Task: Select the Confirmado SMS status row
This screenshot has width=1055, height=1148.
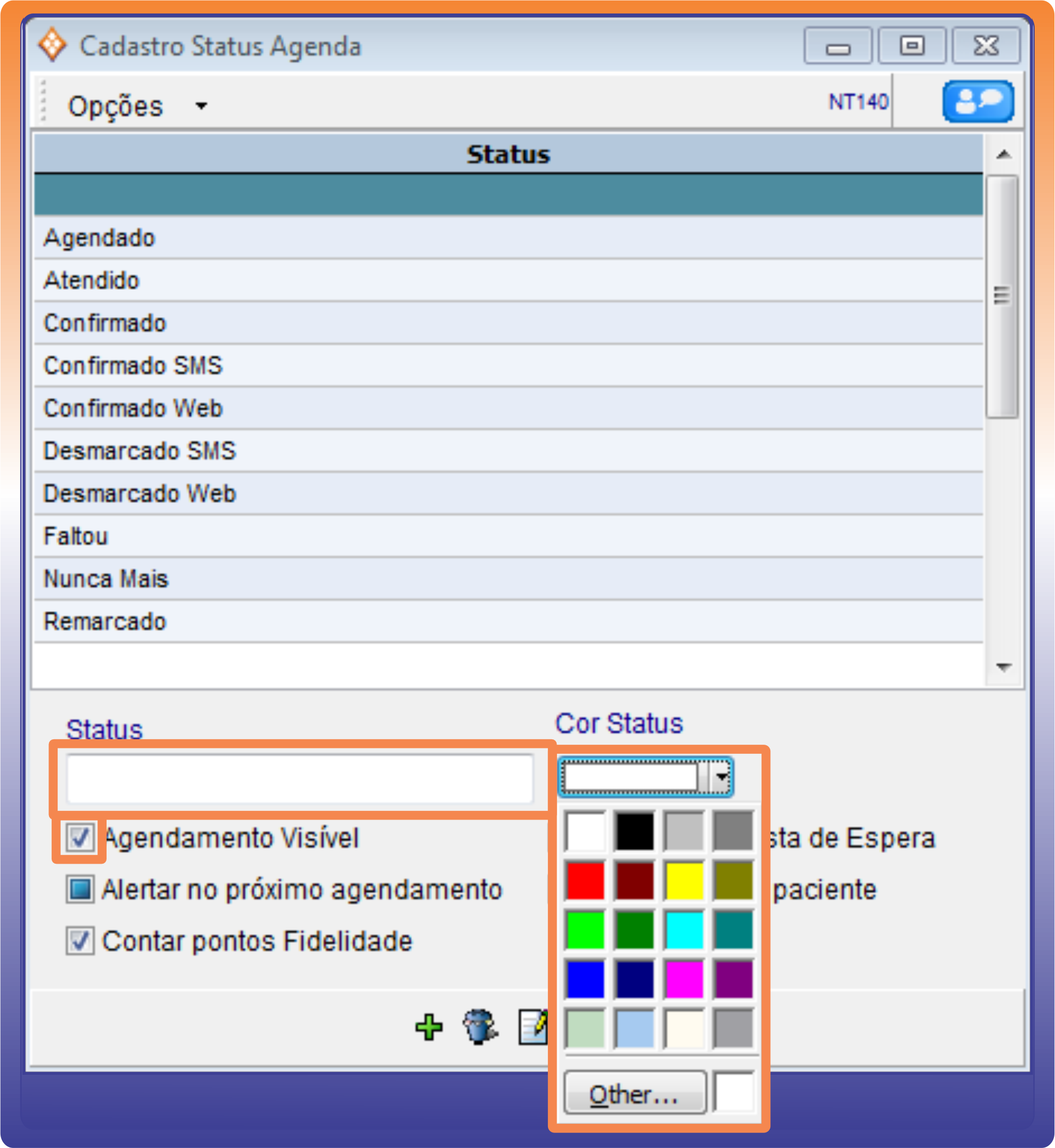Action: pyautogui.click(x=132, y=366)
